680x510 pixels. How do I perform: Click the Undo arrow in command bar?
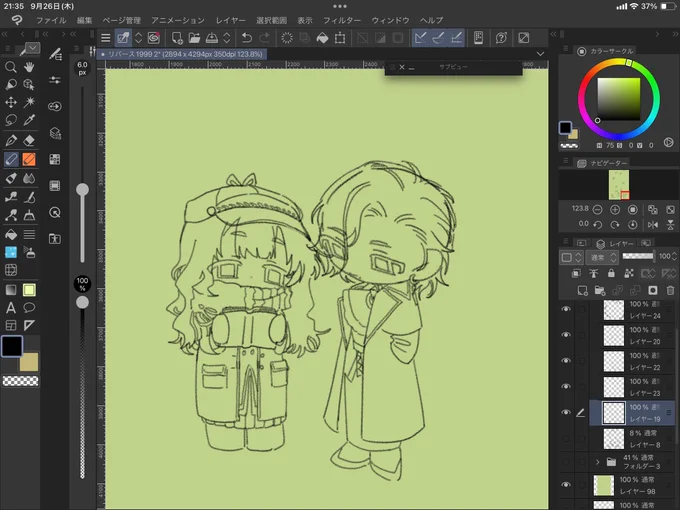tap(247, 38)
